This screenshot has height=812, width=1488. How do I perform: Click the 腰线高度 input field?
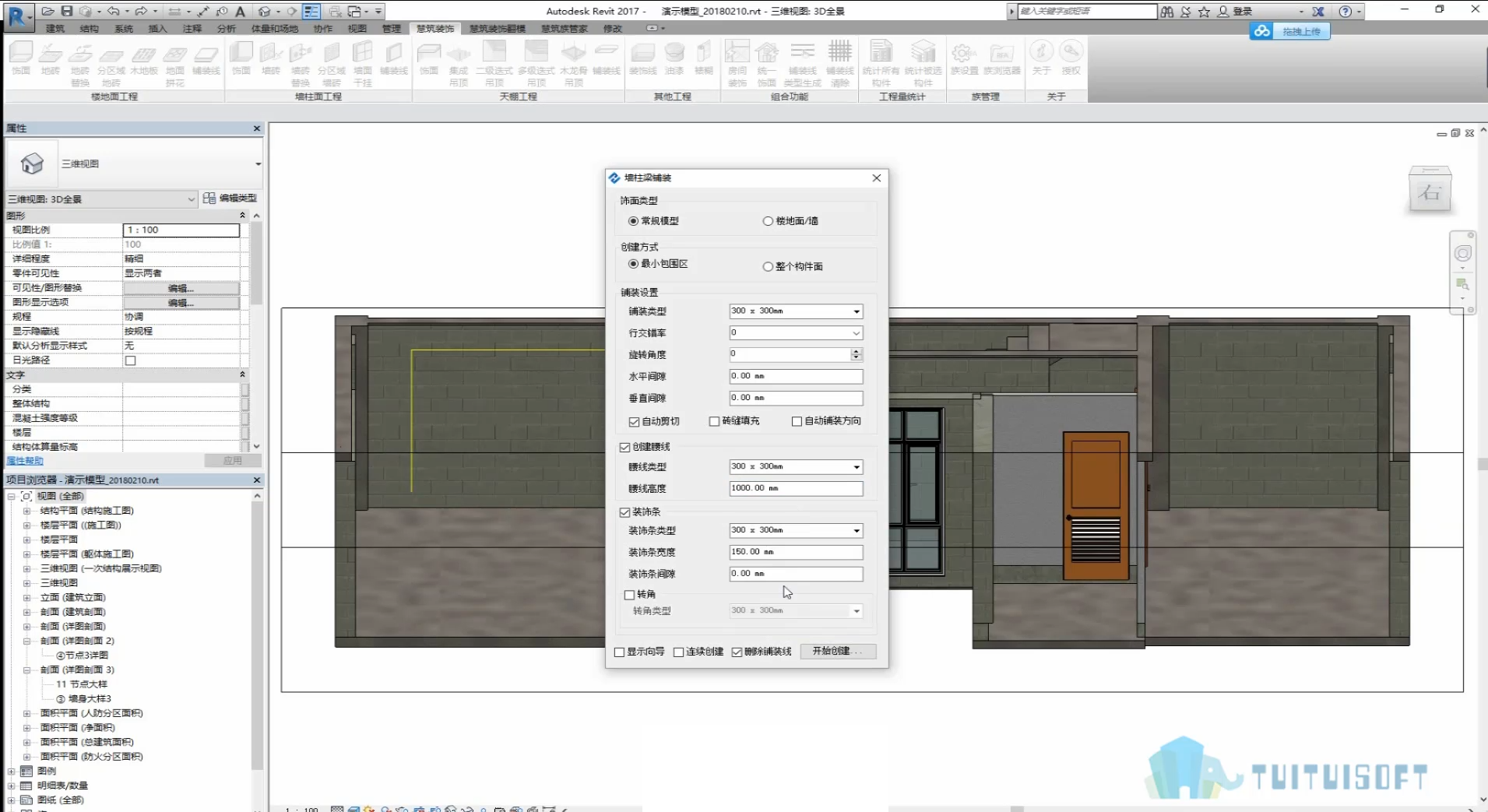click(x=796, y=489)
